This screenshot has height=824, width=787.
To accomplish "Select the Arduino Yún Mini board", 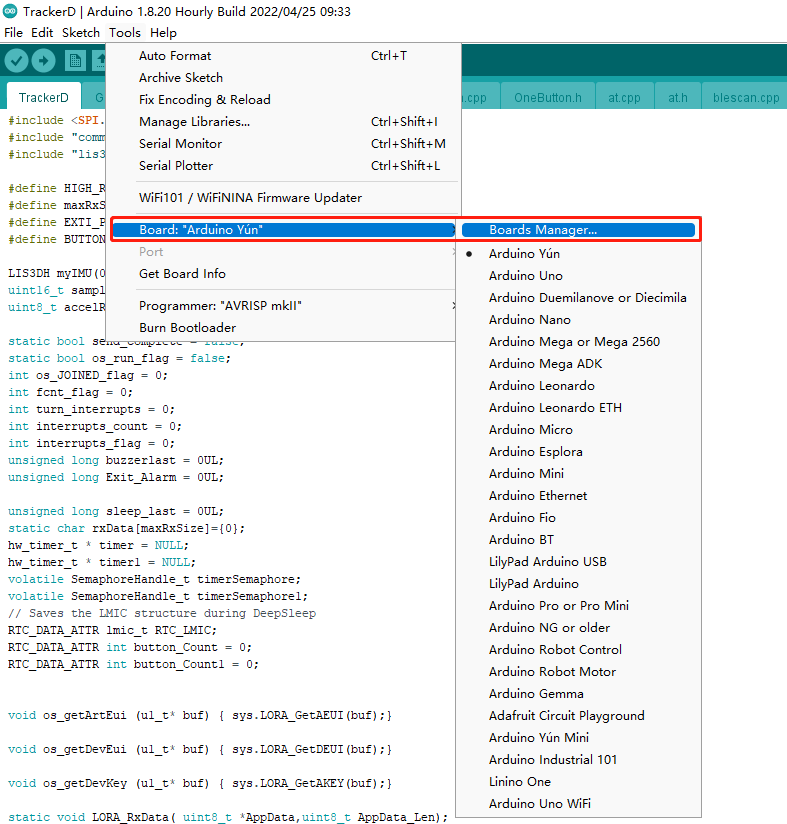I will (578, 738).
